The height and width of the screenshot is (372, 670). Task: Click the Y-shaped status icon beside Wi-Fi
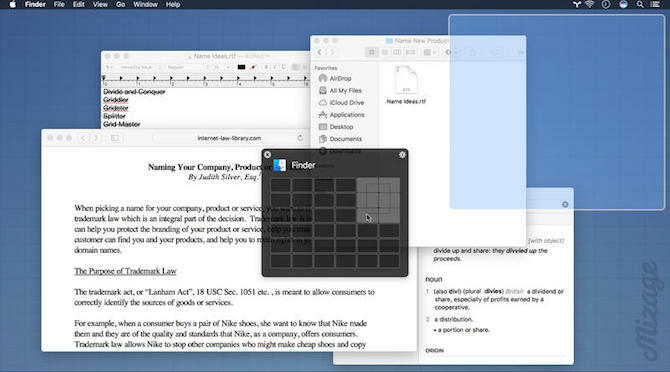pyautogui.click(x=577, y=4)
